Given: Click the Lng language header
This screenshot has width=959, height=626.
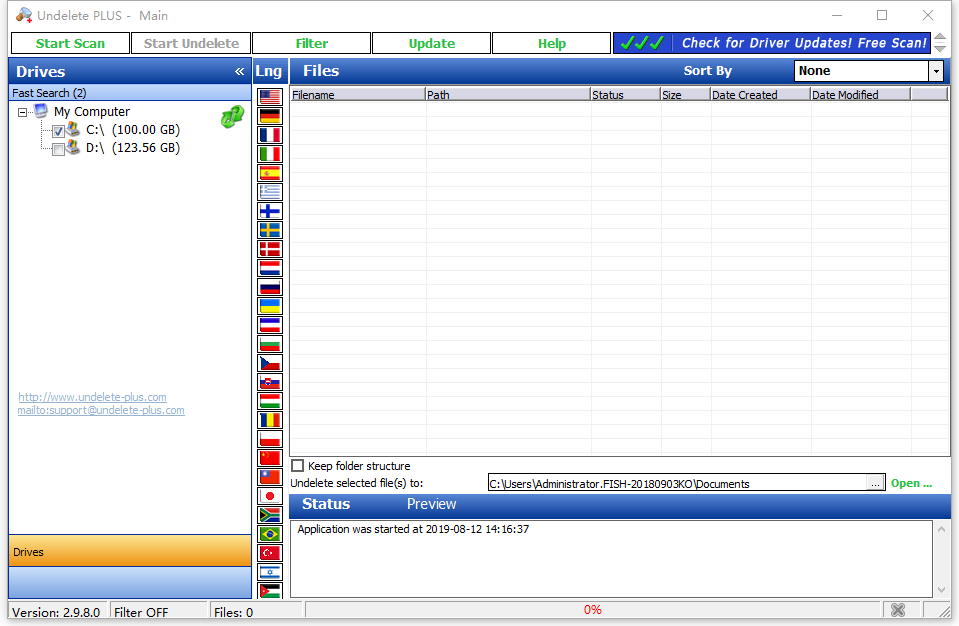Looking at the screenshot, I should [268, 71].
